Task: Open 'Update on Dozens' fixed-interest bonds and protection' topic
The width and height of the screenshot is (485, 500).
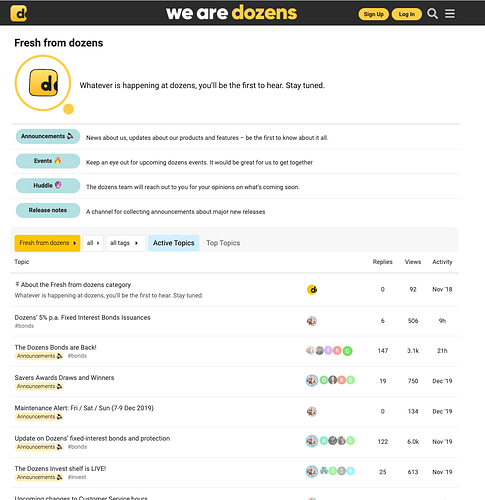Action: (92, 438)
